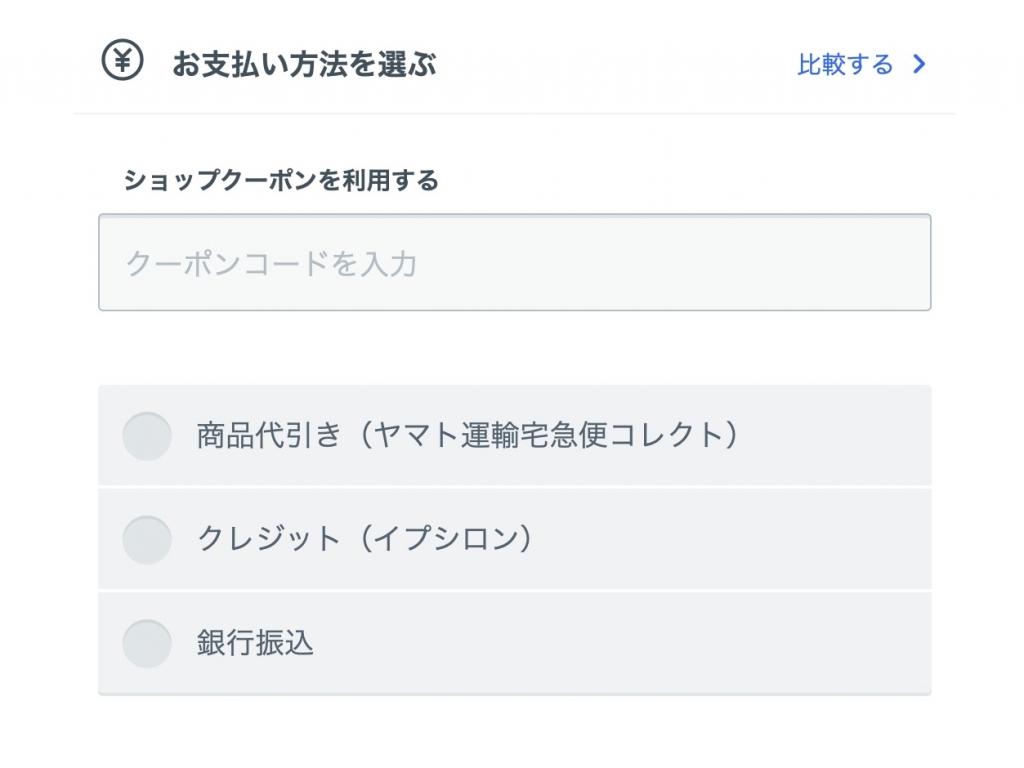
Task: Select the クレジット（イプシロン） radio button
Action: tap(147, 539)
